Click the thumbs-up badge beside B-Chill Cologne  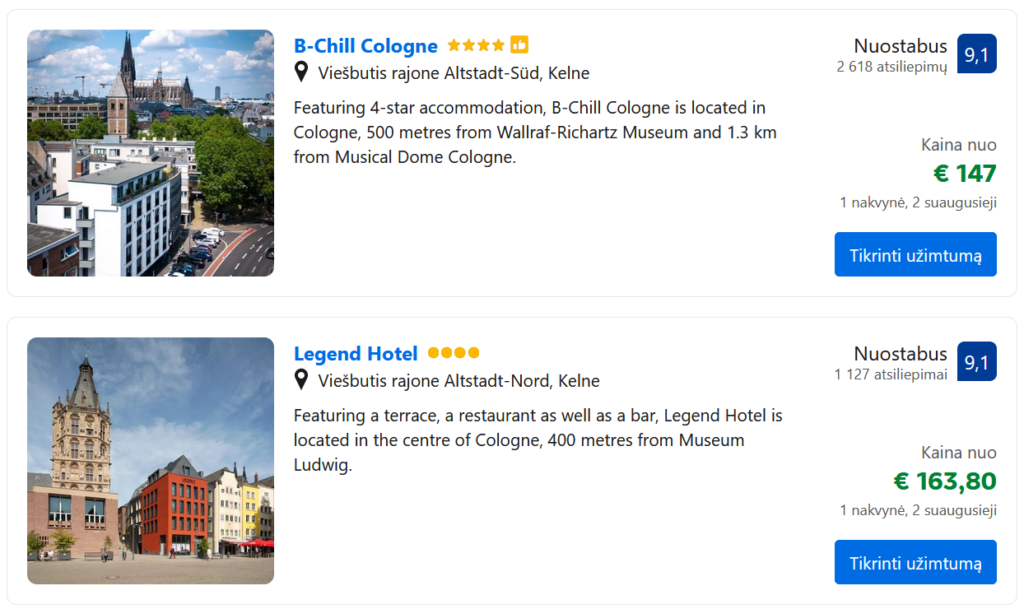(x=519, y=45)
